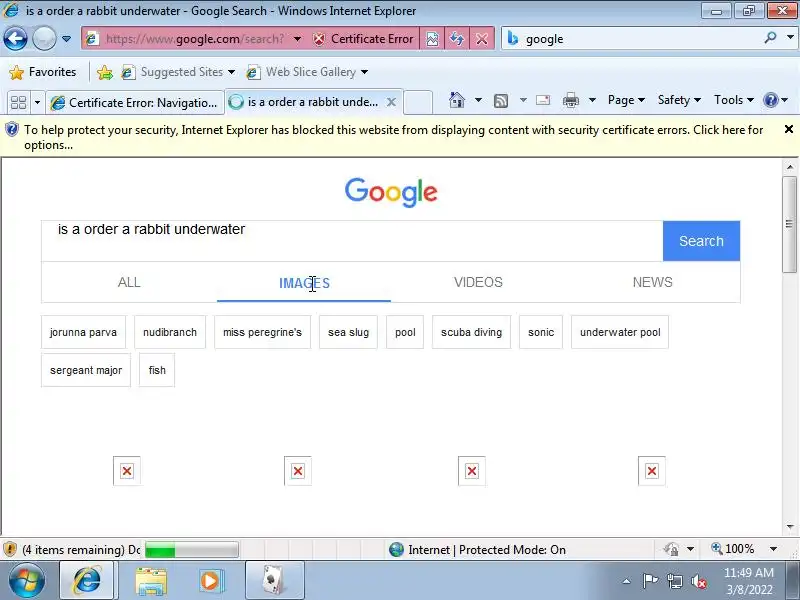Open Windows Explorer from the taskbar
The height and width of the screenshot is (600, 800).
[151, 581]
